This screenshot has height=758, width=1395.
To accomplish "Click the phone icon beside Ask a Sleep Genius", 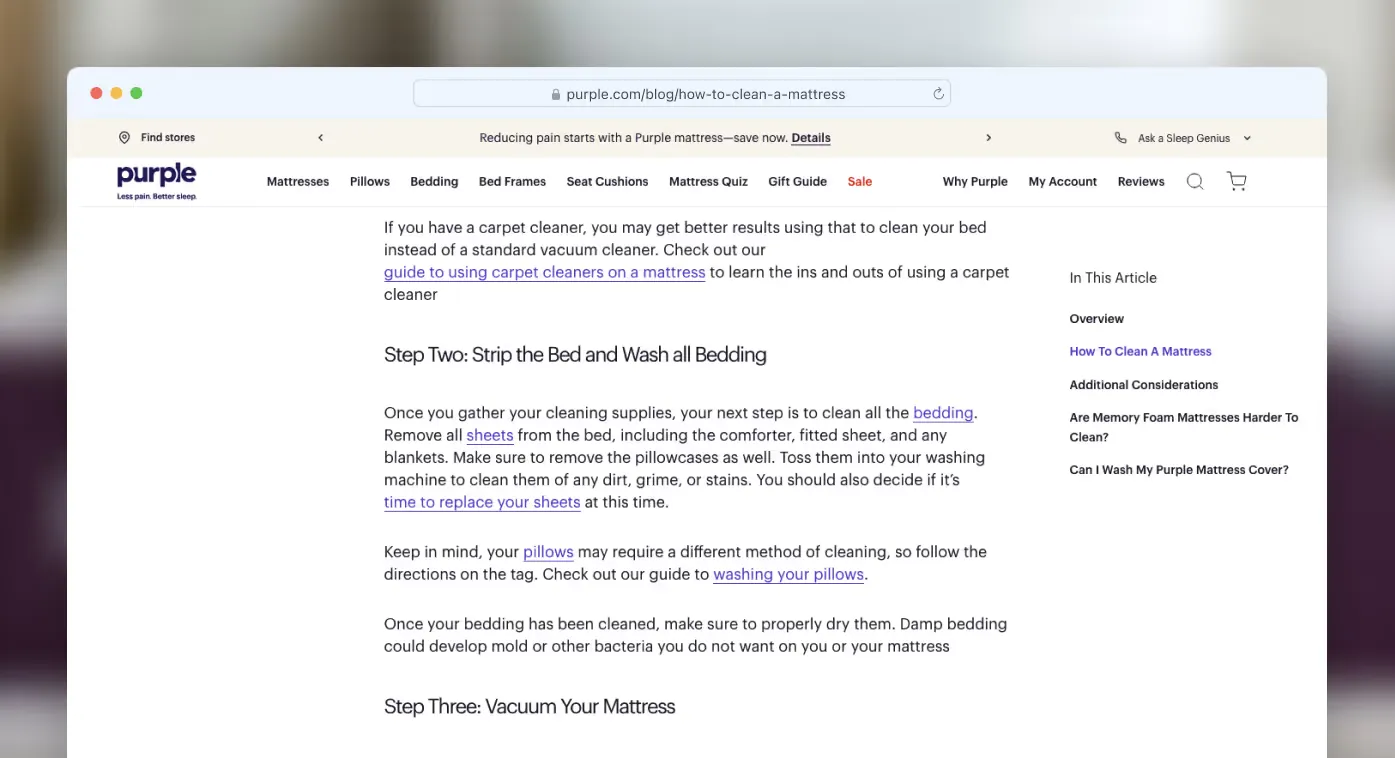I will (1120, 138).
